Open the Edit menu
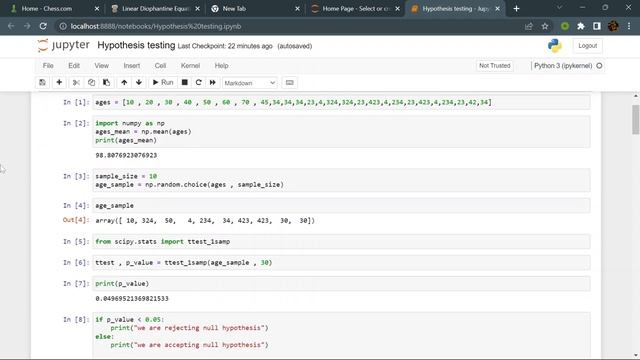This screenshot has width=640, height=360. click(x=74, y=66)
